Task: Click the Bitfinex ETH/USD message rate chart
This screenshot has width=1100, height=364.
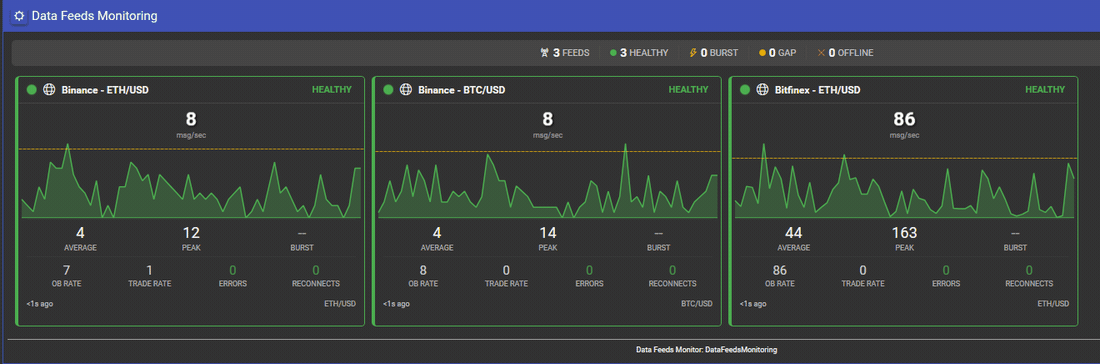Action: [x=904, y=180]
